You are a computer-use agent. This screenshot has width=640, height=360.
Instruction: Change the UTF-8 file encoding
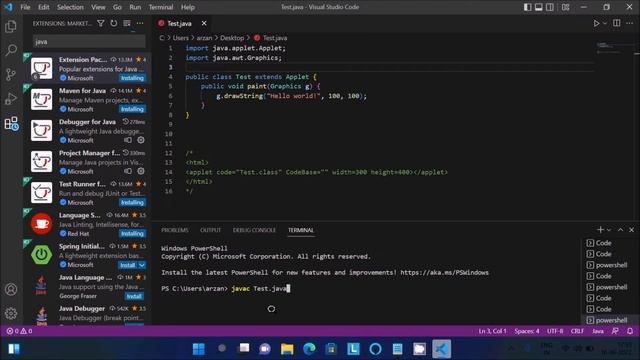pyautogui.click(x=555, y=331)
